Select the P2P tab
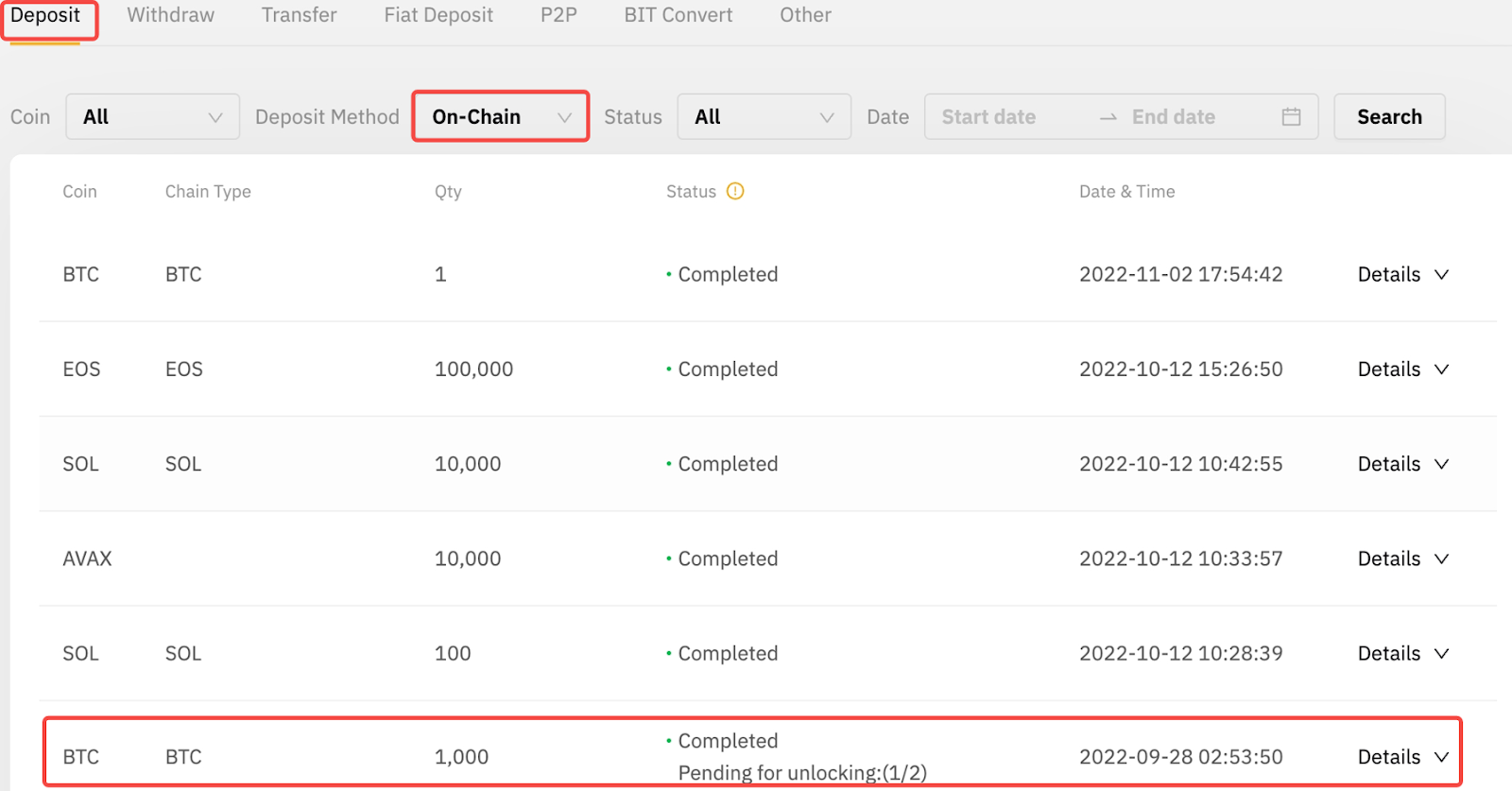 click(x=558, y=15)
